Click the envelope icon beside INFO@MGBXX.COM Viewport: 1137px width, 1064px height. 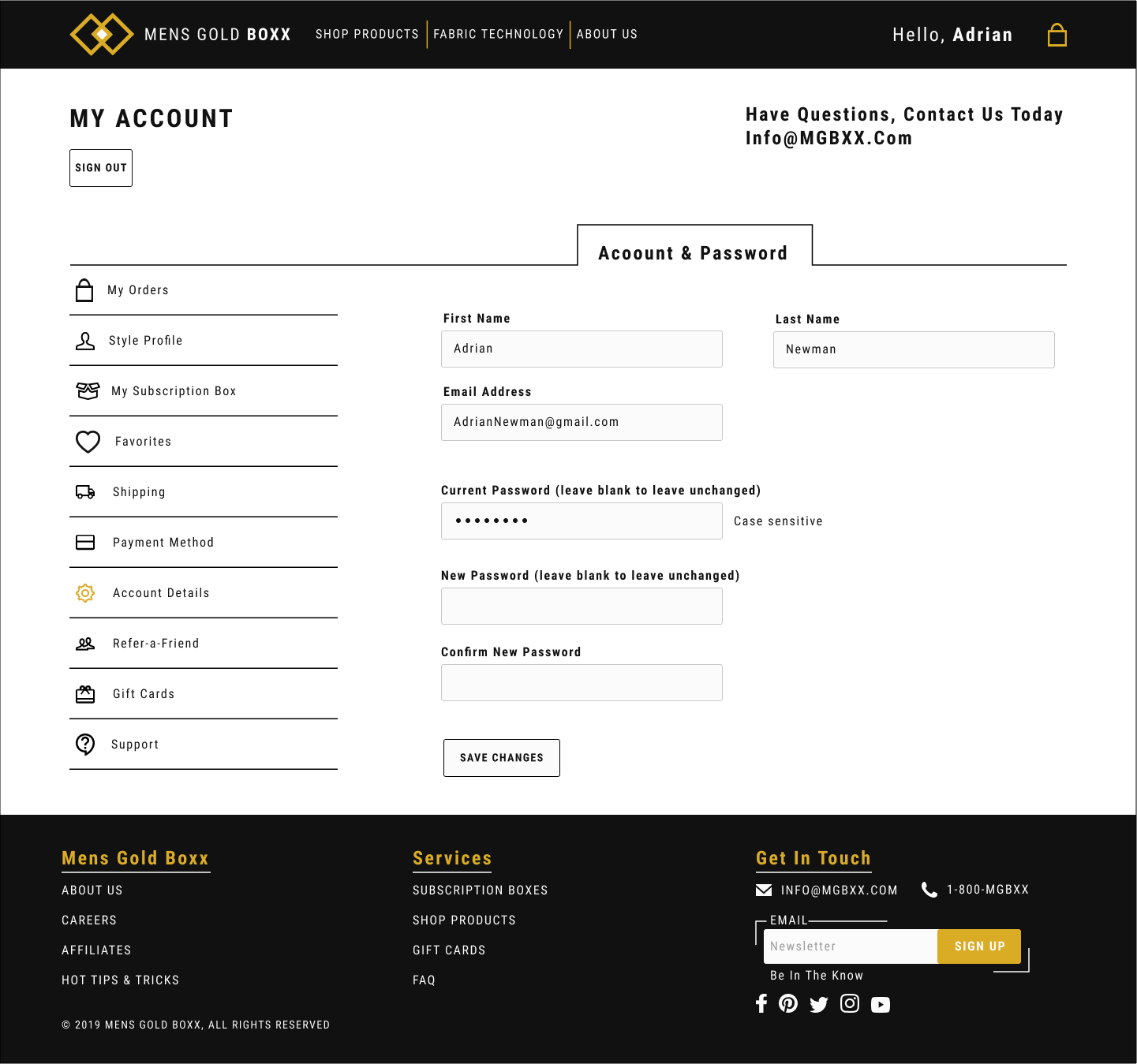click(x=764, y=890)
